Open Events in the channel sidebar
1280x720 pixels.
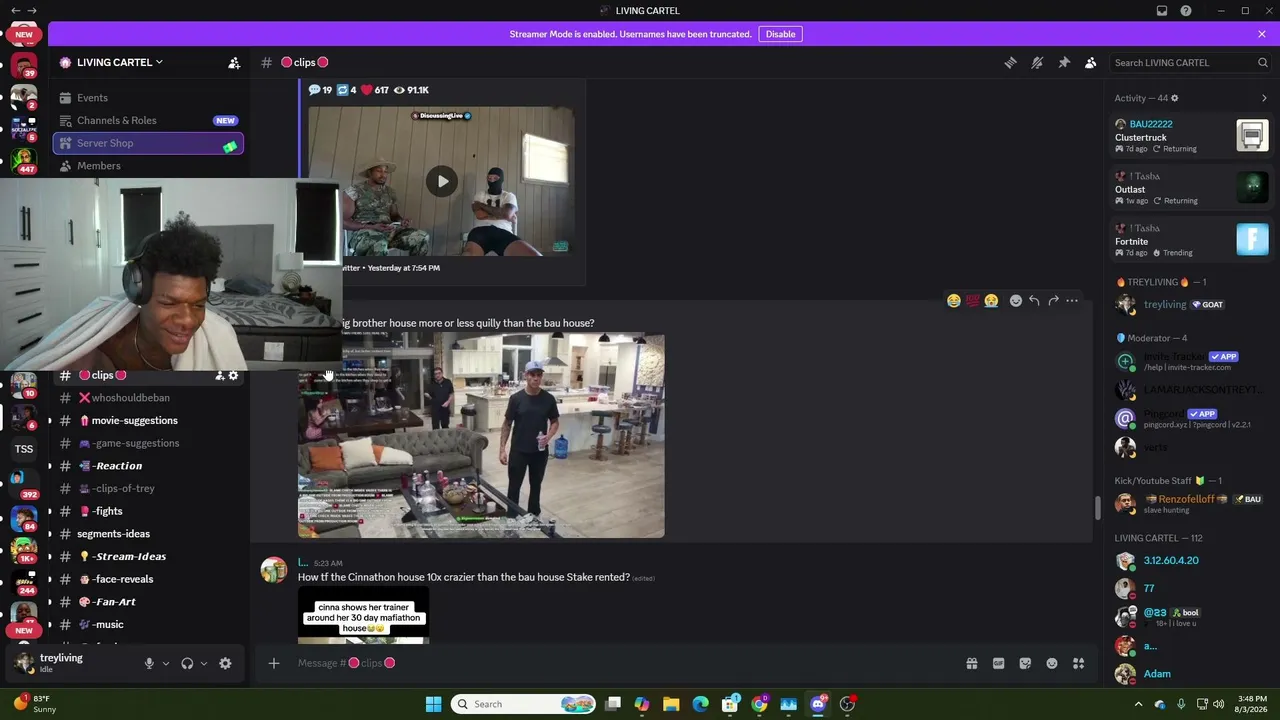pyautogui.click(x=148, y=98)
